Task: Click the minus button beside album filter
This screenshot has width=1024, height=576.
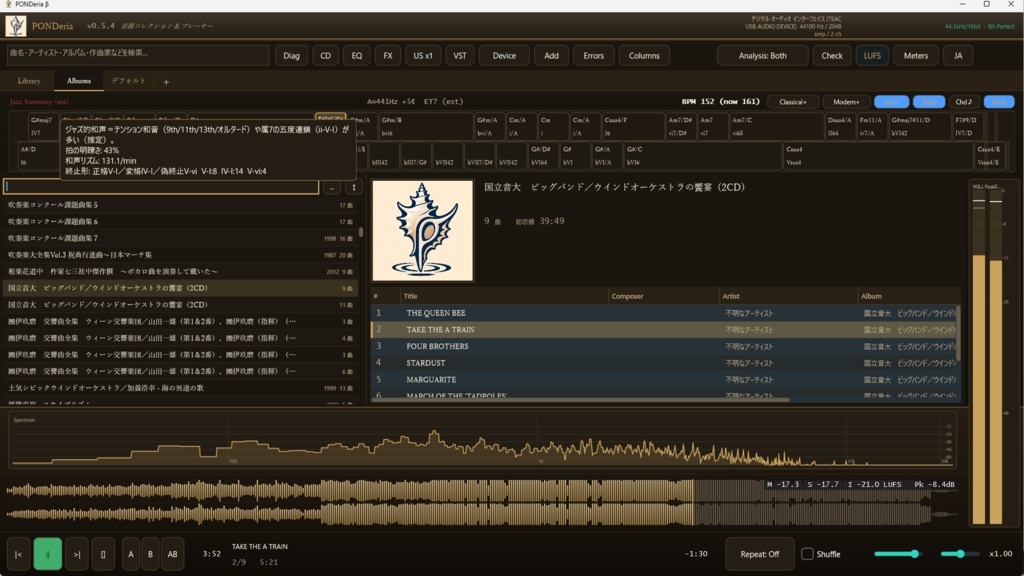Action: (332, 187)
